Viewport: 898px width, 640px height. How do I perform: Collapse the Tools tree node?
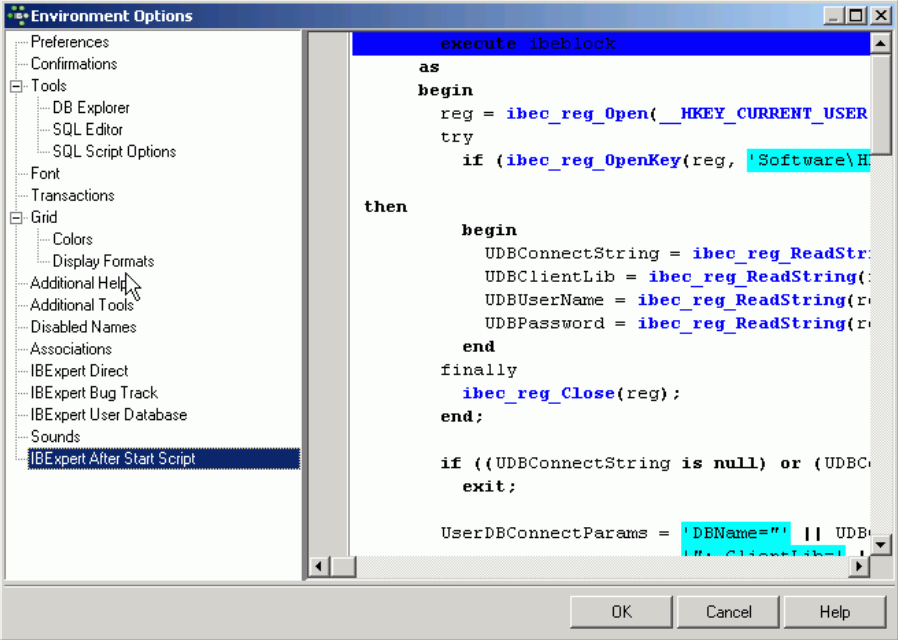point(16,86)
